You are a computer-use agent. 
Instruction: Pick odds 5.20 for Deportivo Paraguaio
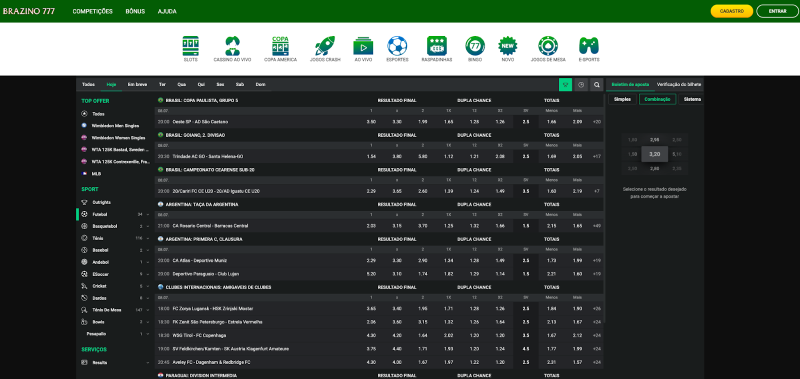(x=371, y=273)
